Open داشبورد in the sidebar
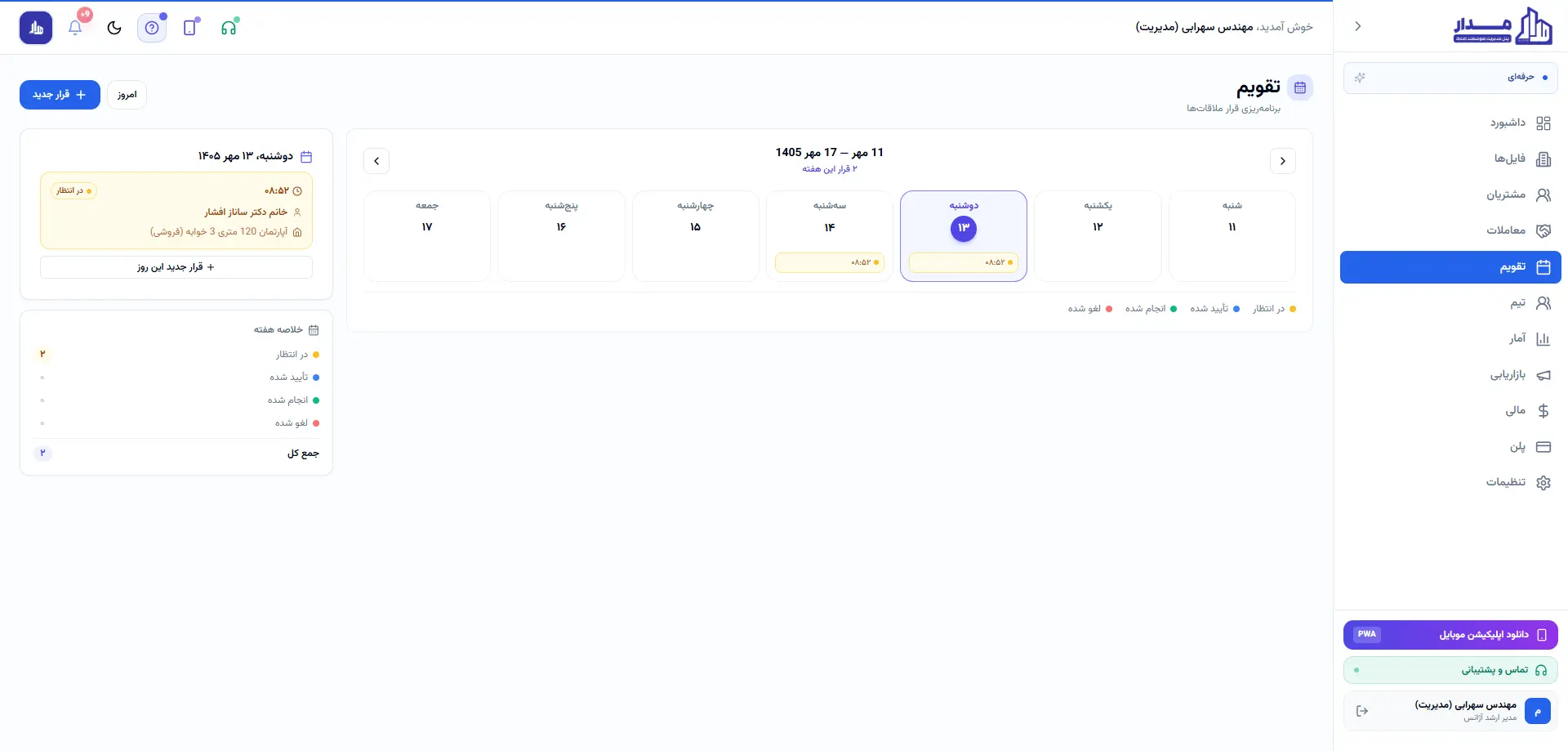The height and width of the screenshot is (751, 1568). [x=1450, y=123]
